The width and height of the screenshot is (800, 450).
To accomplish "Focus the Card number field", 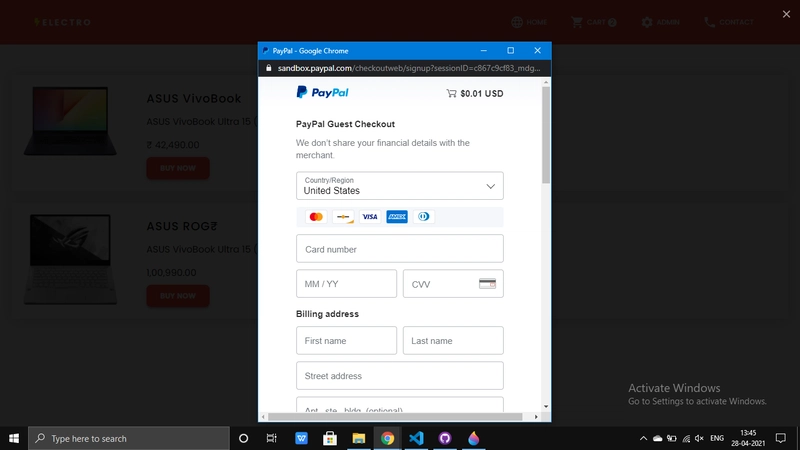I will (400, 249).
